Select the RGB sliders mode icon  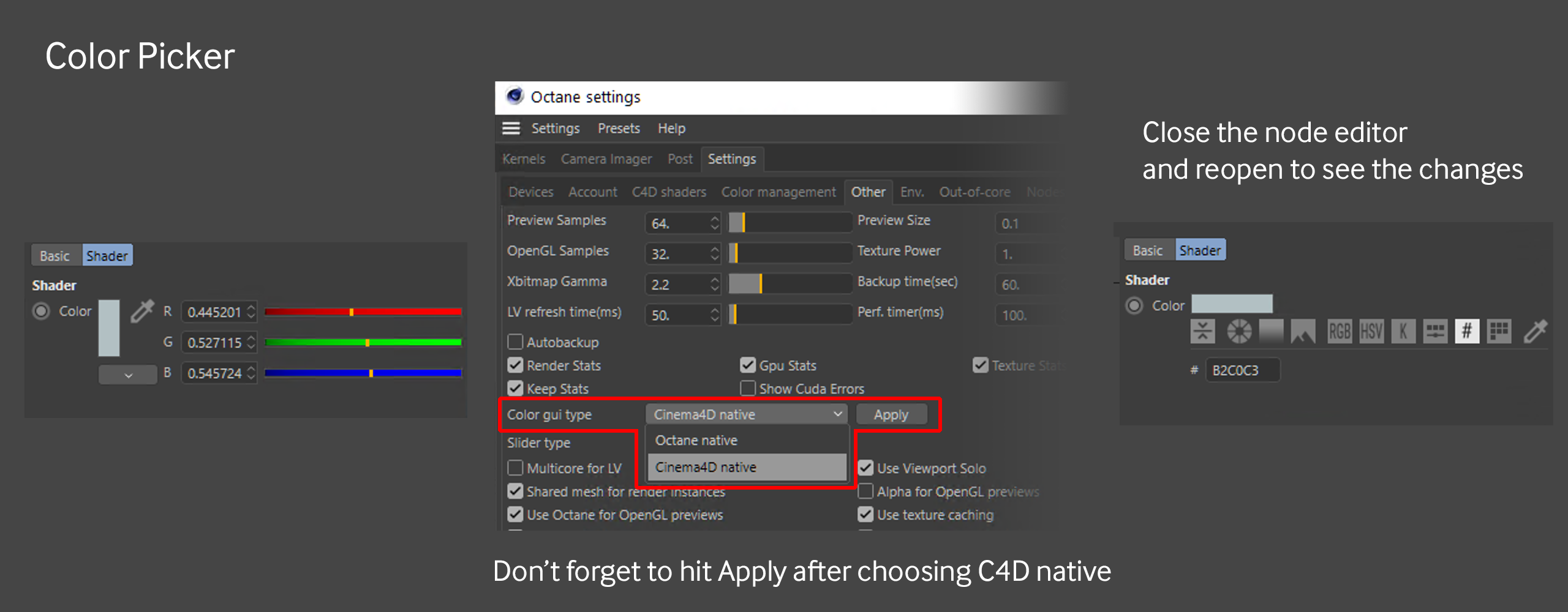point(1339,332)
